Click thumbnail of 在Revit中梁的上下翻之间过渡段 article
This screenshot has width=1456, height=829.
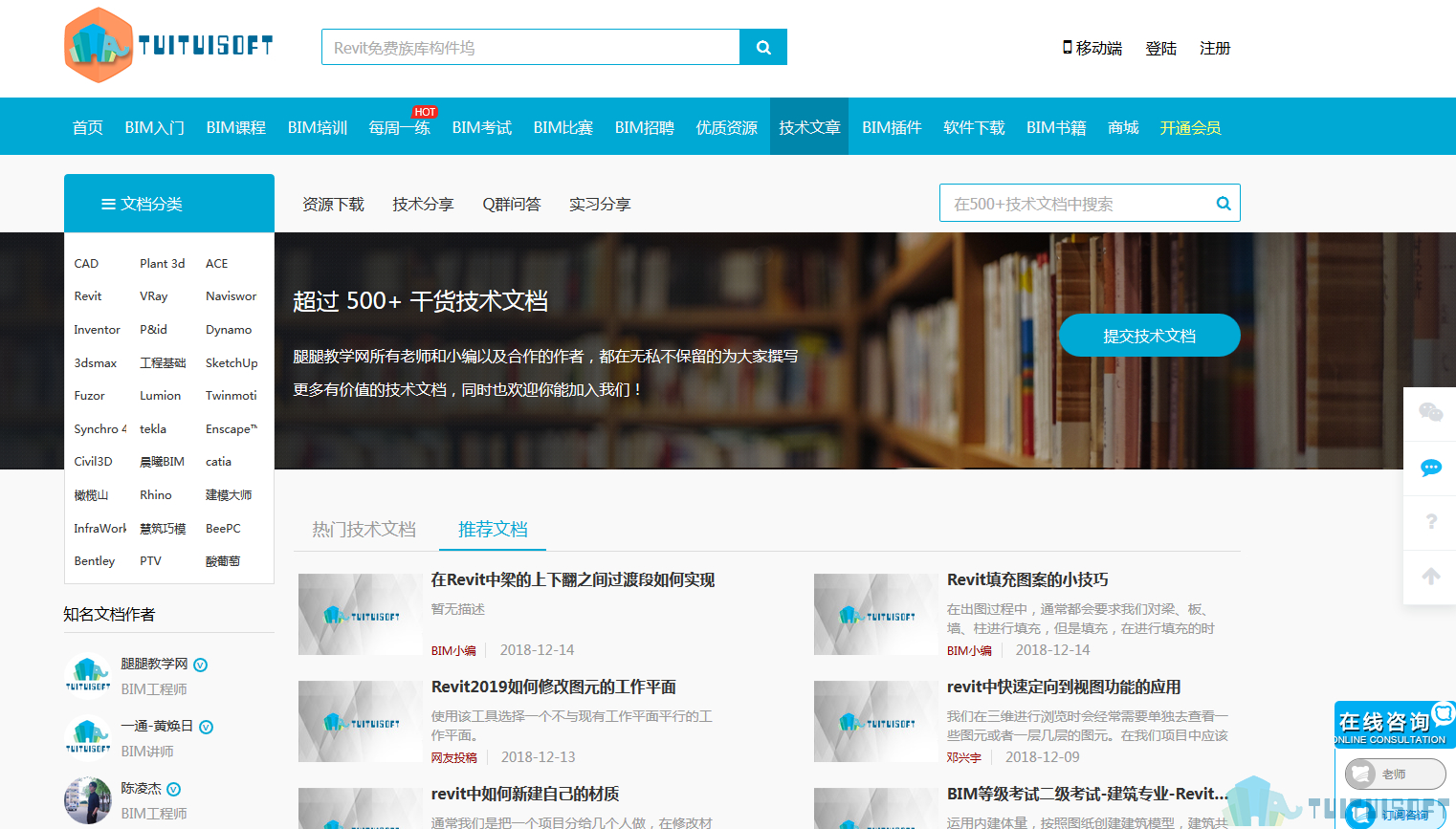360,614
